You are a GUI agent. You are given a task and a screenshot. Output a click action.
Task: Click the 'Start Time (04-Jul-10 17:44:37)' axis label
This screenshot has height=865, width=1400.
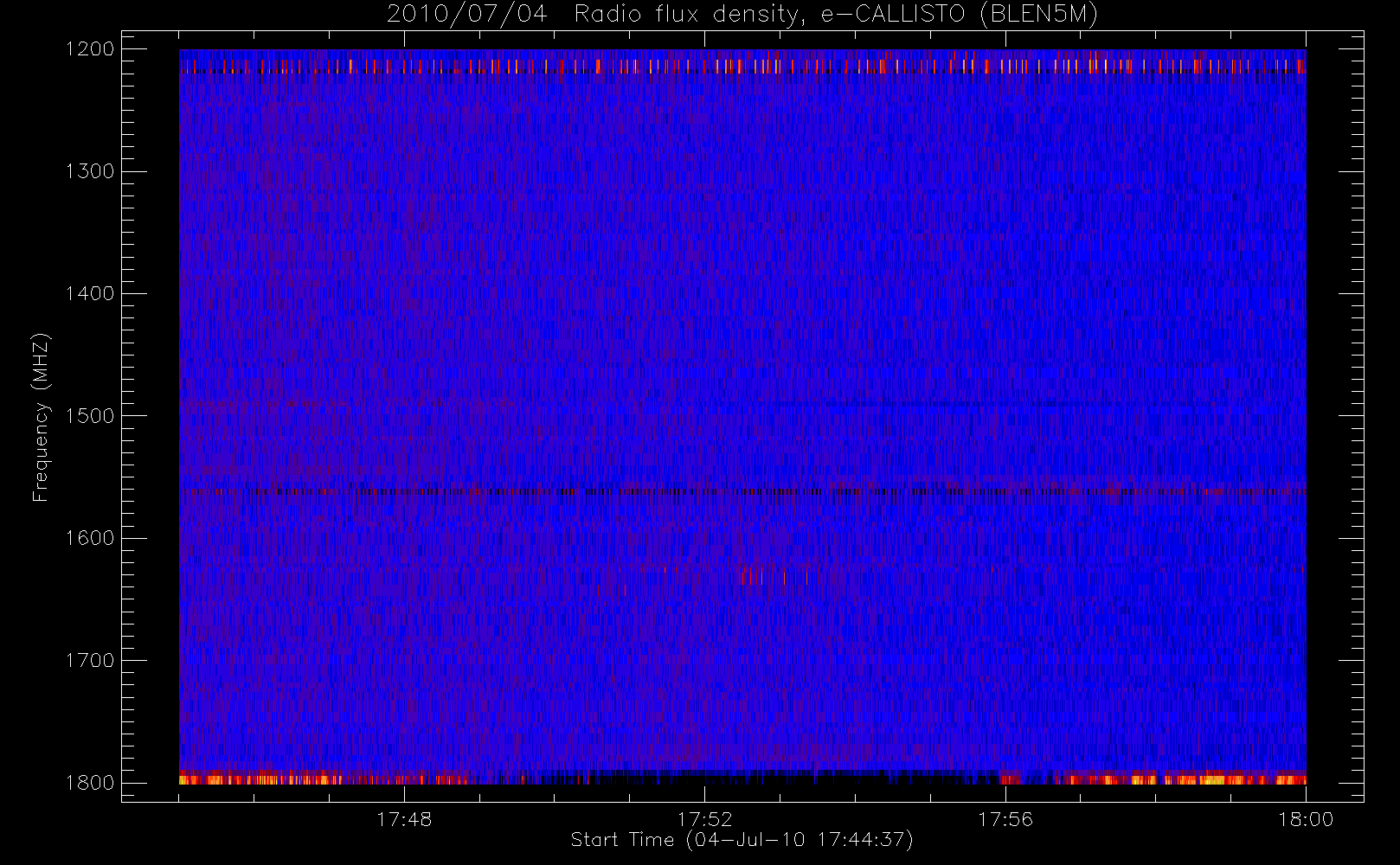pyautogui.click(x=742, y=840)
